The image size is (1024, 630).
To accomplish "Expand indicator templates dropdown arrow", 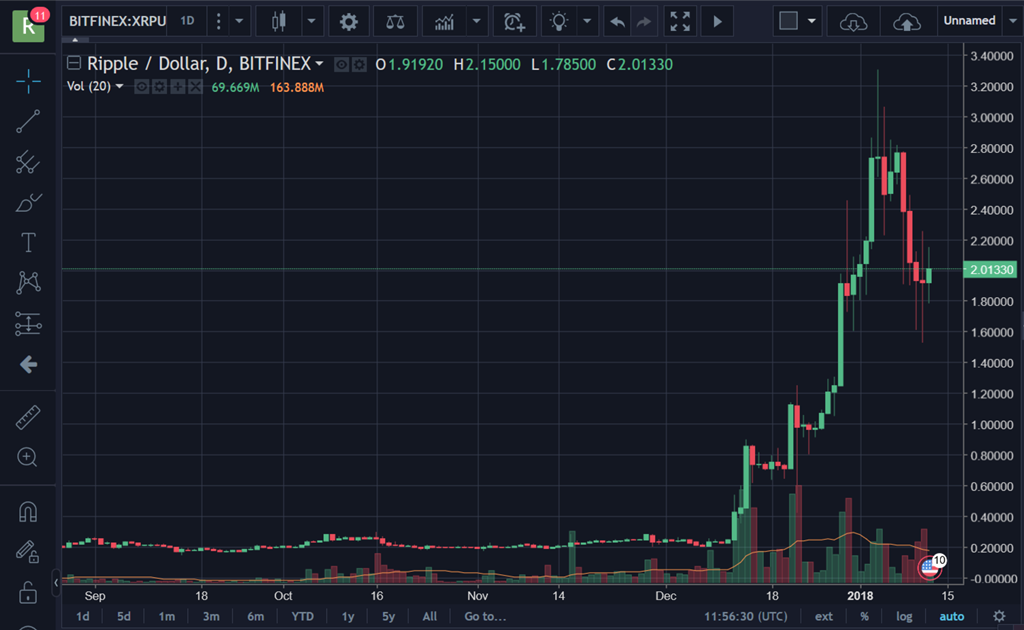I will tap(477, 22).
